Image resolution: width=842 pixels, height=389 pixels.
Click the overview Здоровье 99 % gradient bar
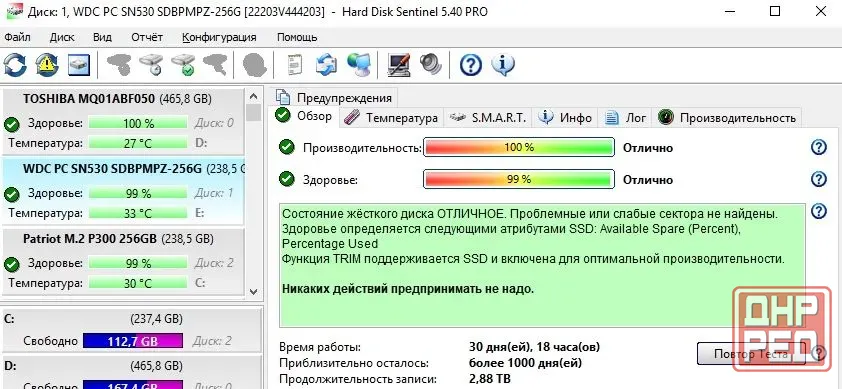click(519, 179)
